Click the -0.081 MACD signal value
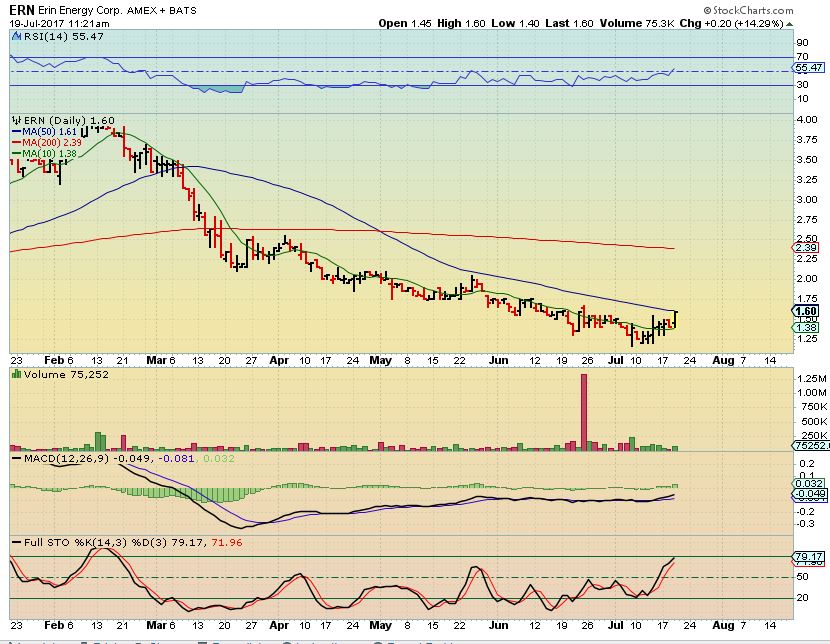The image size is (830, 644). (178, 458)
